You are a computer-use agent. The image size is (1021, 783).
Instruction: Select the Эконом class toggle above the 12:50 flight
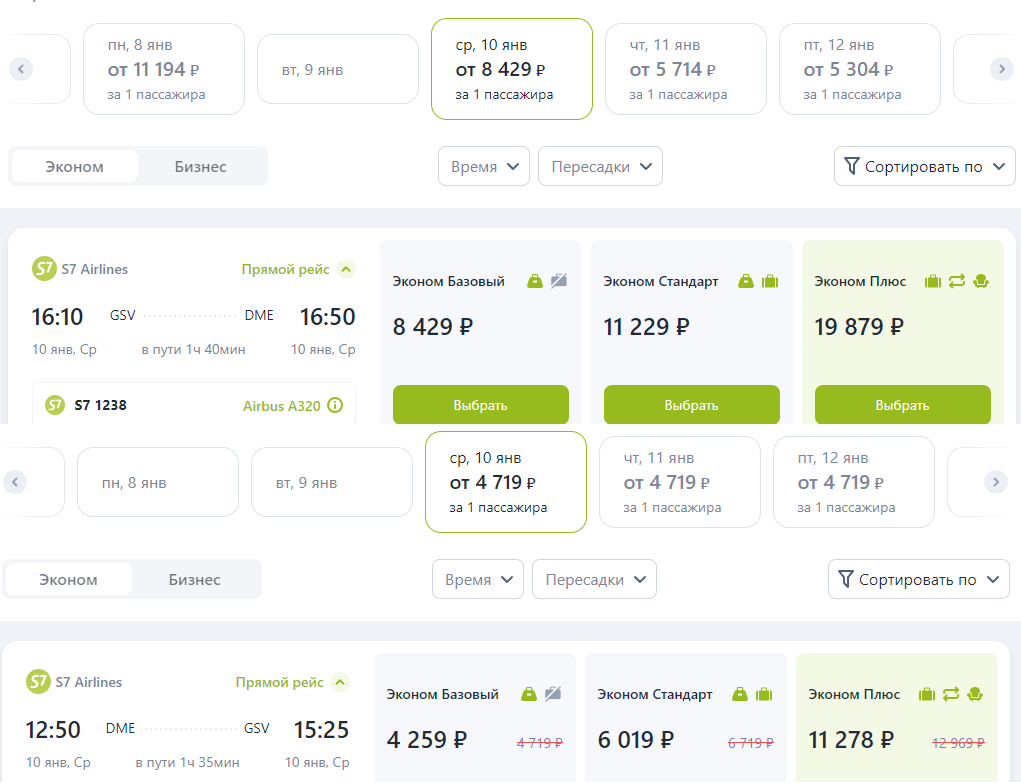point(68,580)
